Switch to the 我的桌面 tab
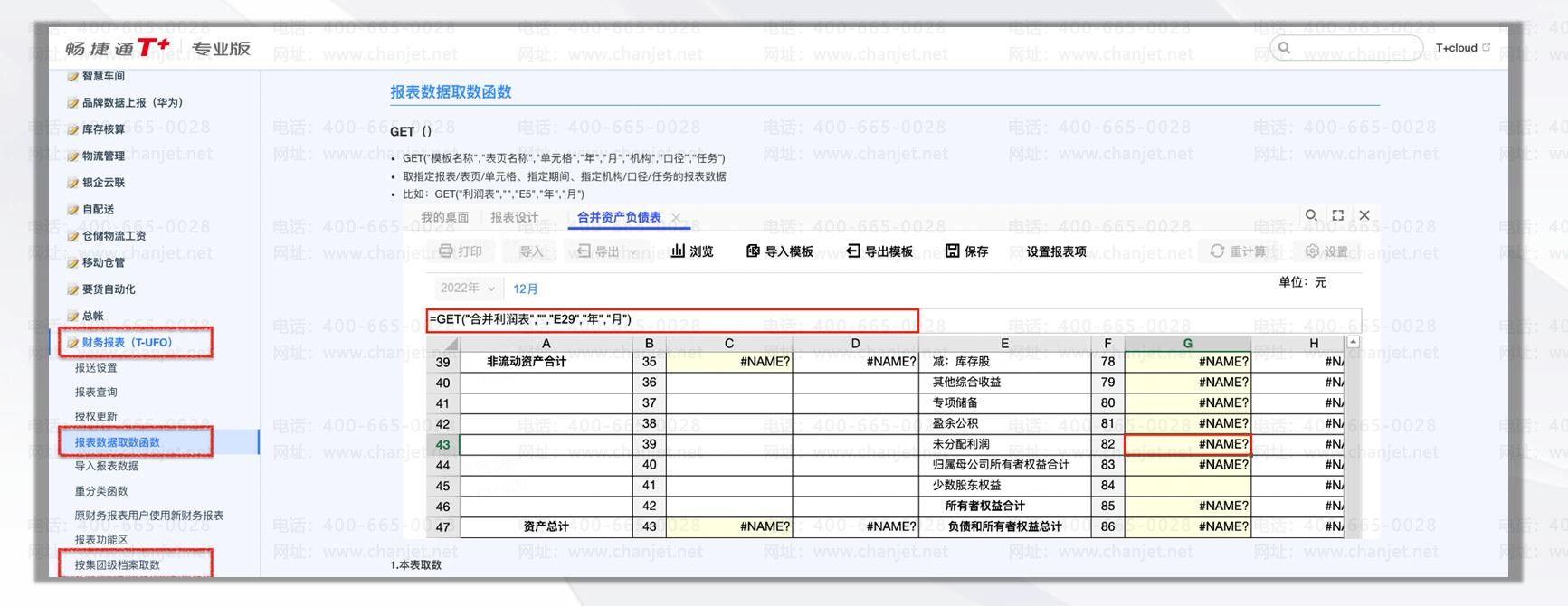Image resolution: width=1568 pixels, height=606 pixels. [444, 217]
